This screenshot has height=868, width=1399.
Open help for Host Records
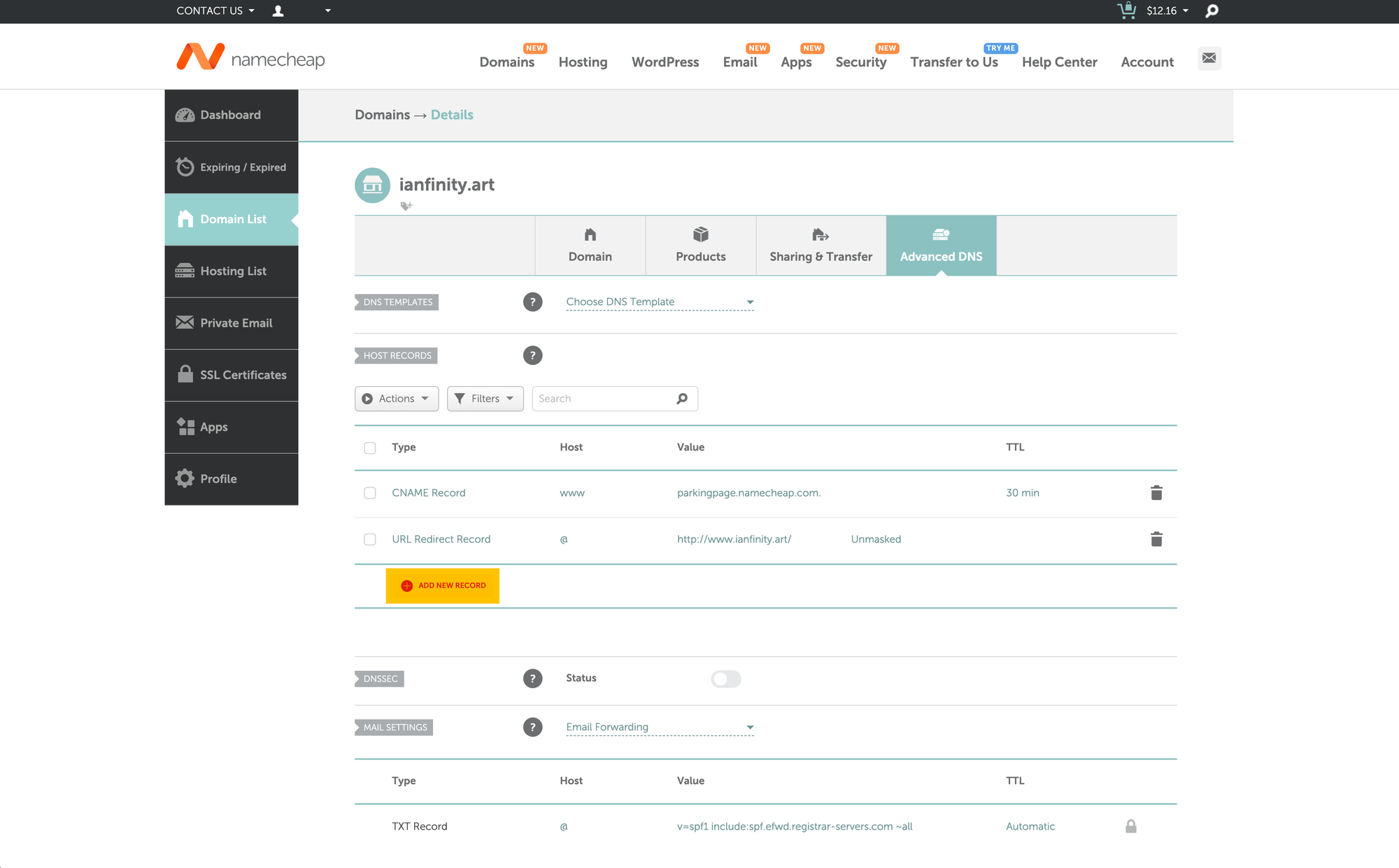point(532,355)
